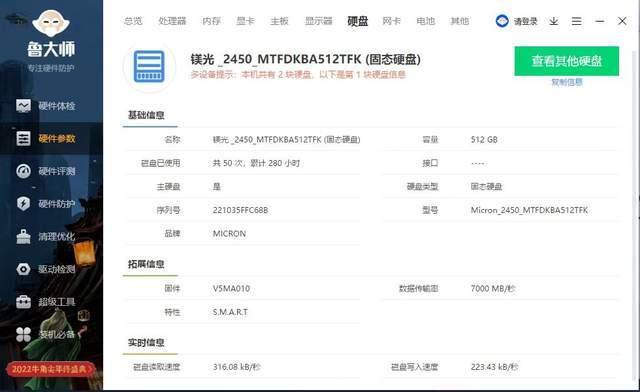Open the 硬件防护 shield icon
Viewport: 640px width, 392px height.
point(23,204)
